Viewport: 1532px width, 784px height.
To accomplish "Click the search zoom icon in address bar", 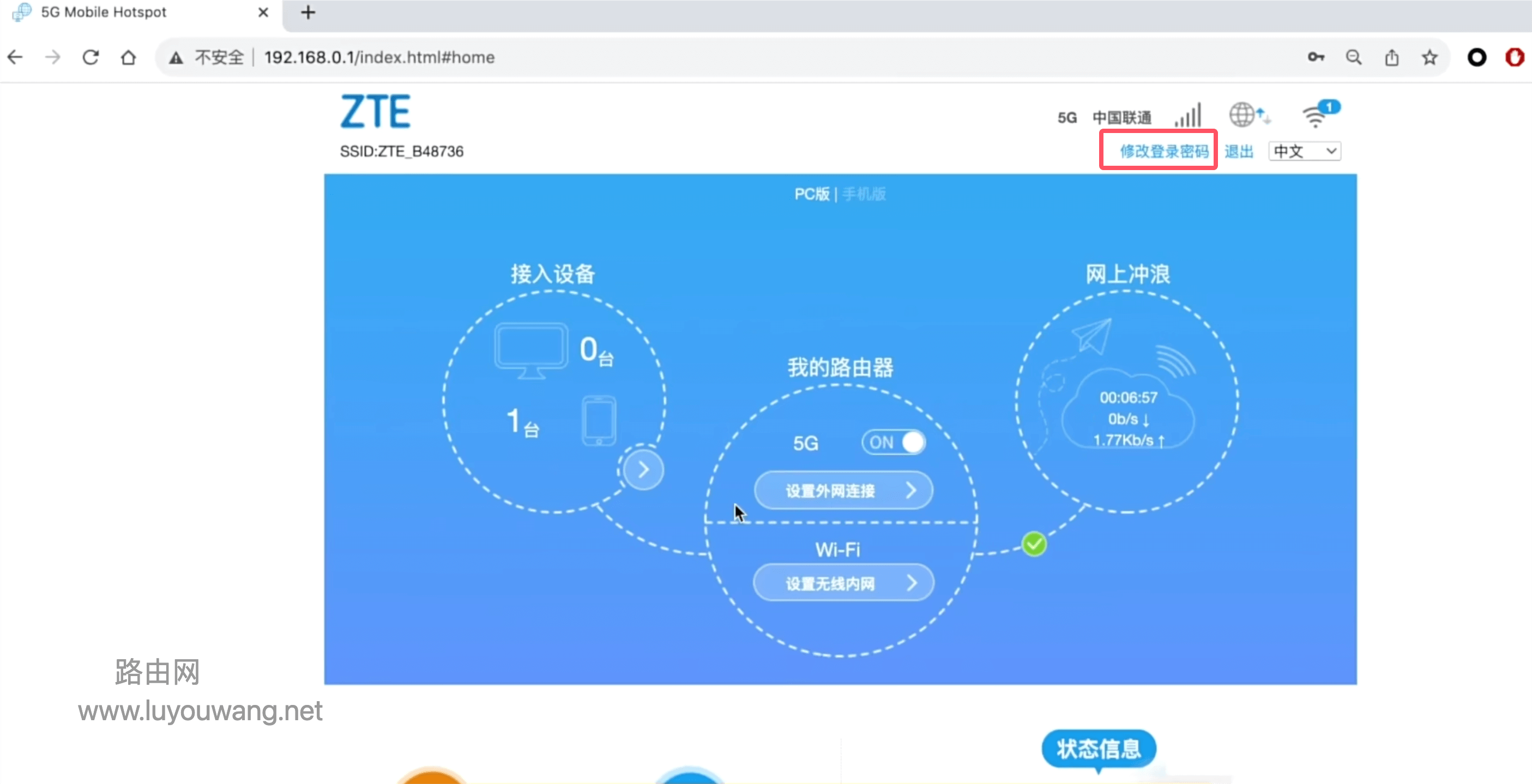I will tap(1354, 57).
